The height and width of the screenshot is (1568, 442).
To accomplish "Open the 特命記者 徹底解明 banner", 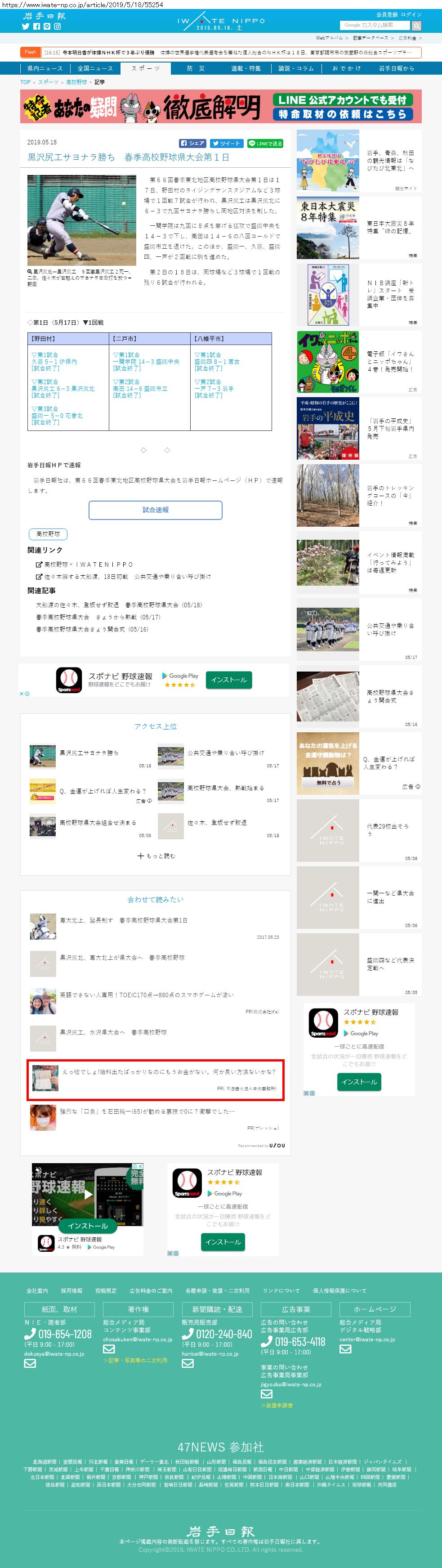I will (x=221, y=107).
